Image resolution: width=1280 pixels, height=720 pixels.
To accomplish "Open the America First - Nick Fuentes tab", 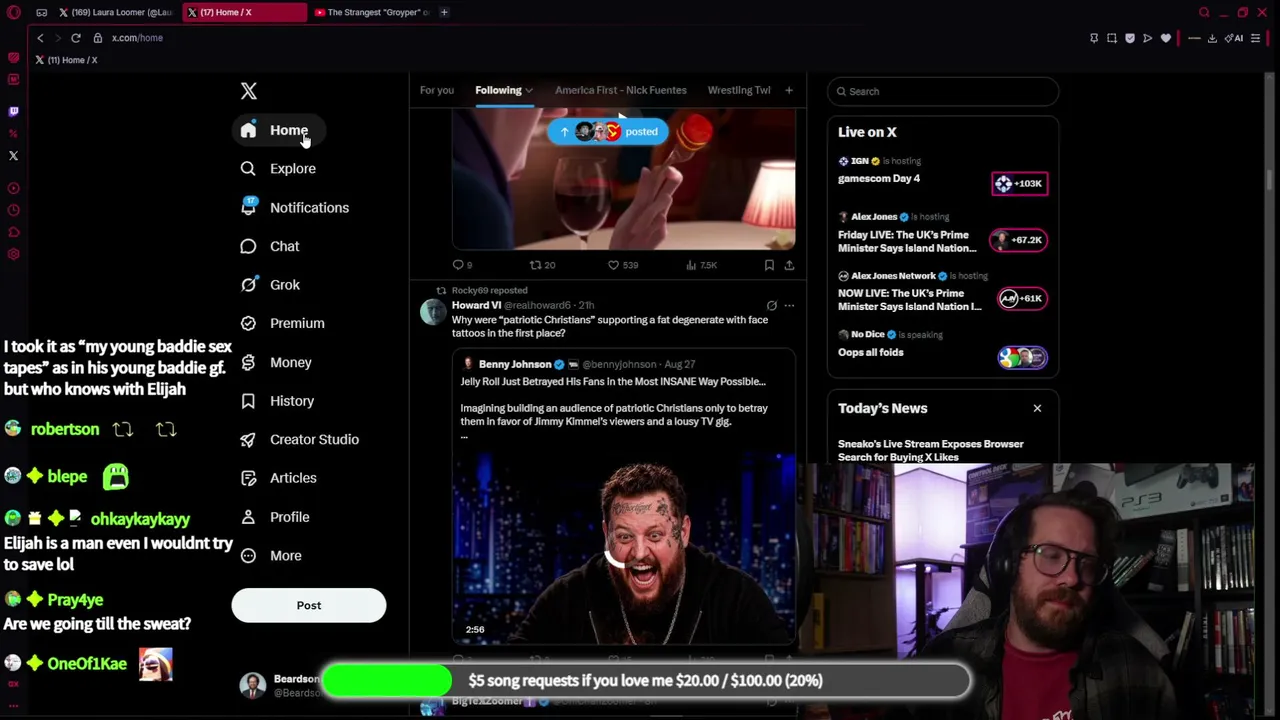I will 620,90.
